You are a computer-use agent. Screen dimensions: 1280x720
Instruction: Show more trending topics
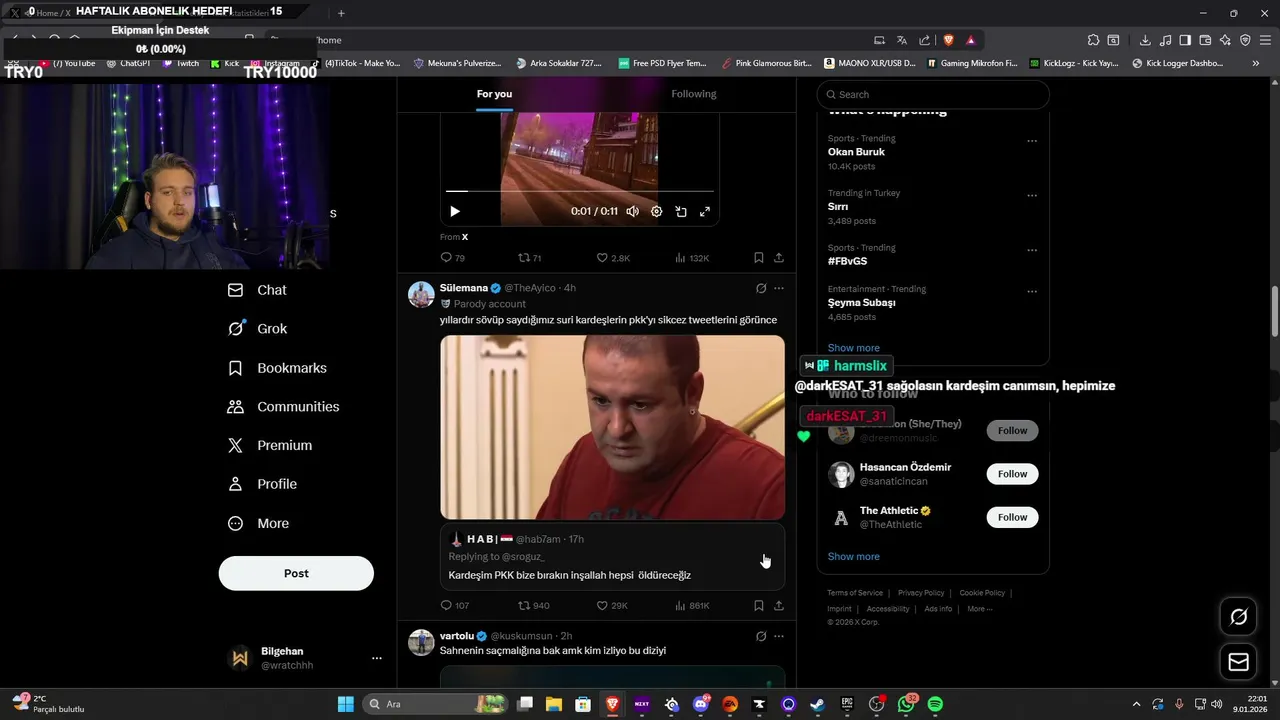pos(853,348)
